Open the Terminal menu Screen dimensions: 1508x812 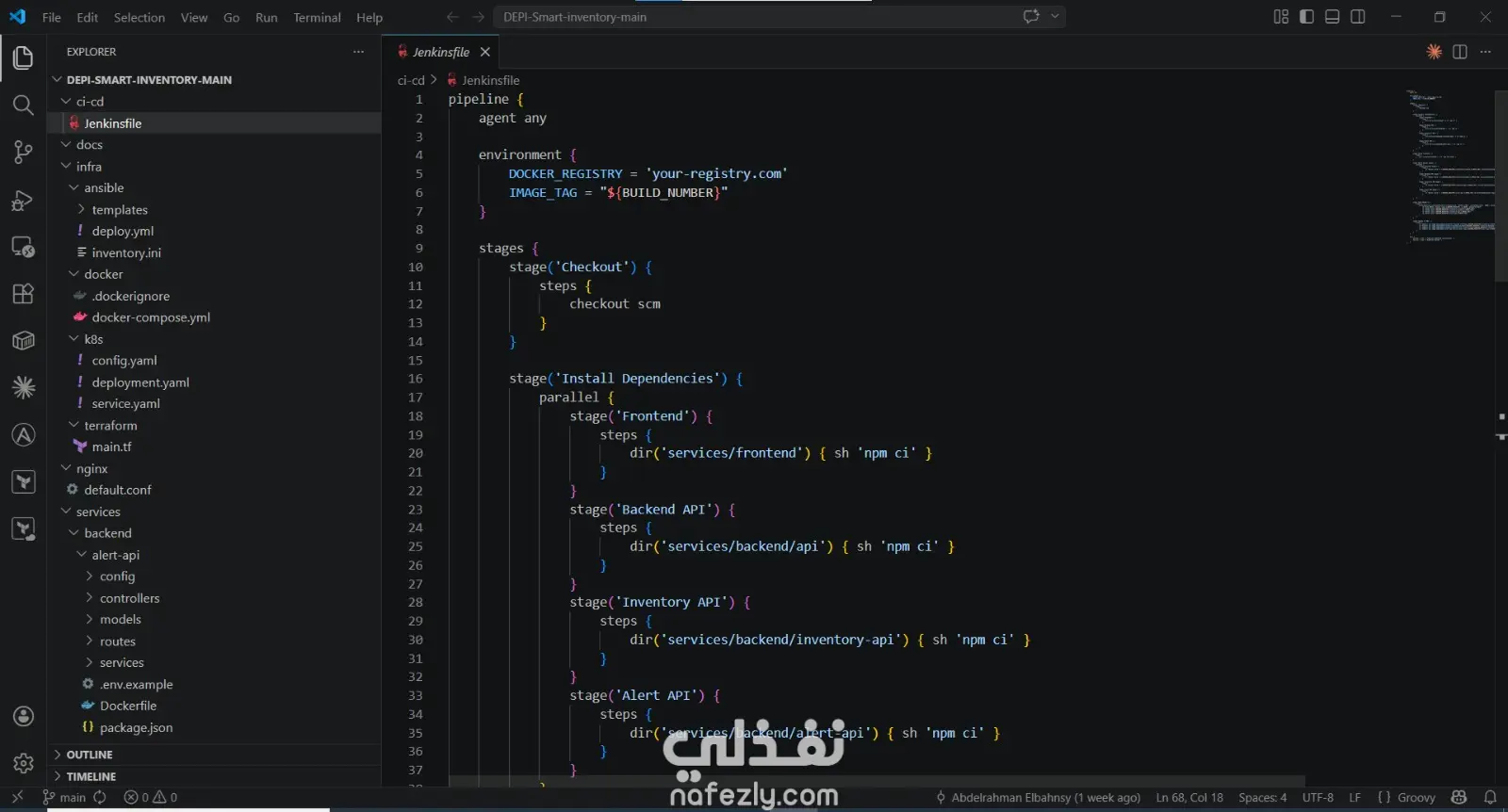317,17
